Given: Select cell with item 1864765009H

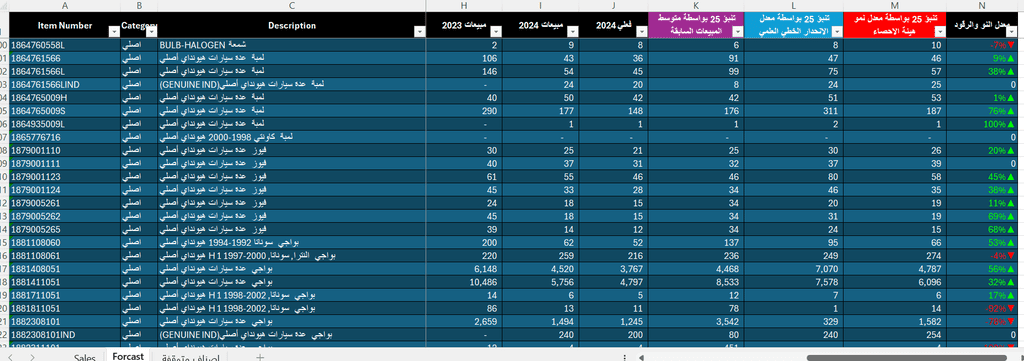Looking at the screenshot, I should point(64,97).
